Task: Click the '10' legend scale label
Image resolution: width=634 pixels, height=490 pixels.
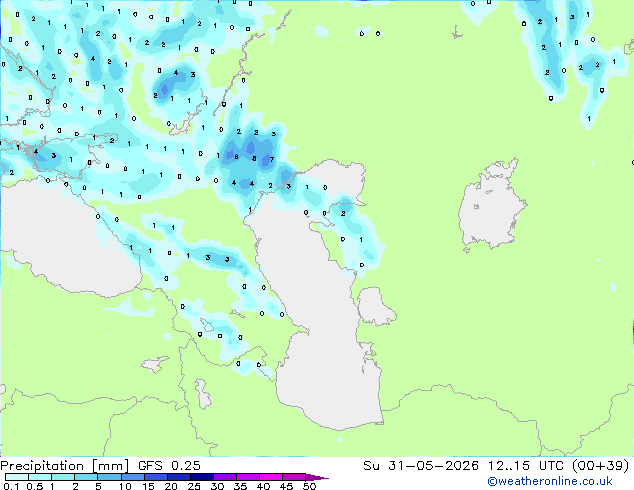Action: tap(125, 486)
